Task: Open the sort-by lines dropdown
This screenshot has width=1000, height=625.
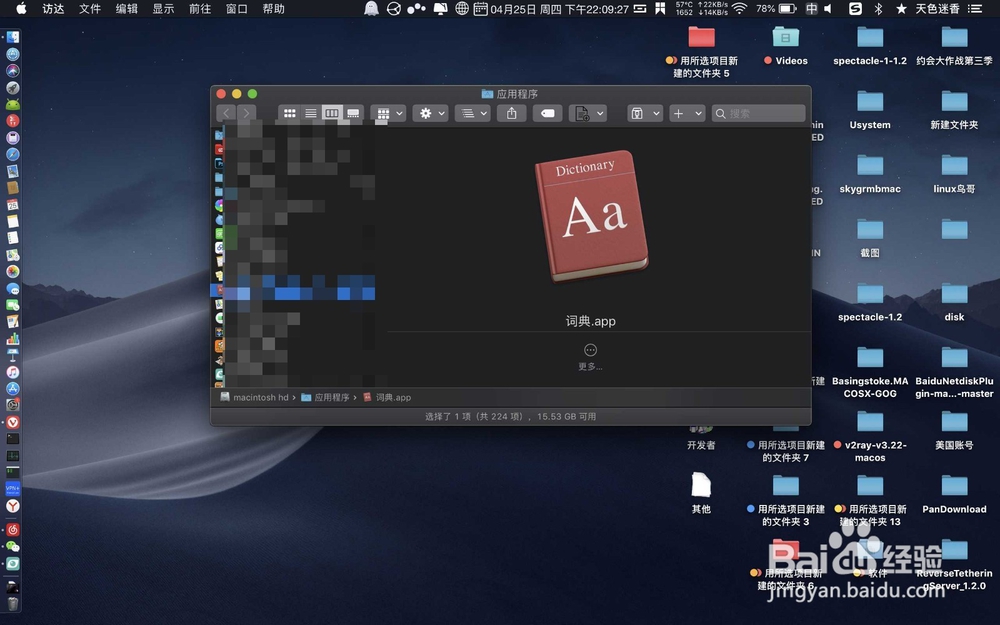Action: 473,114
